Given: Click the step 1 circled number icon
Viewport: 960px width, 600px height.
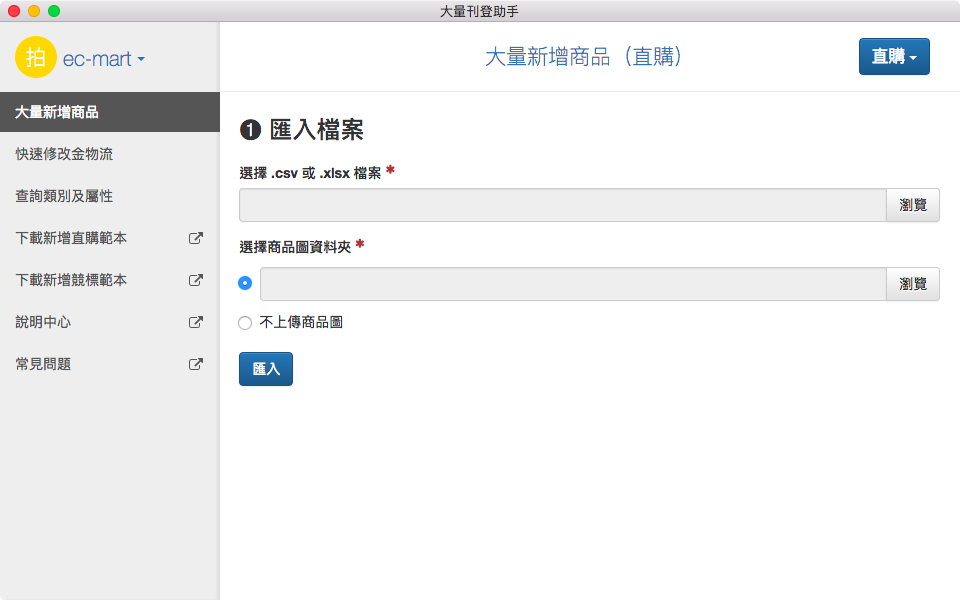Looking at the screenshot, I should click(x=250, y=130).
